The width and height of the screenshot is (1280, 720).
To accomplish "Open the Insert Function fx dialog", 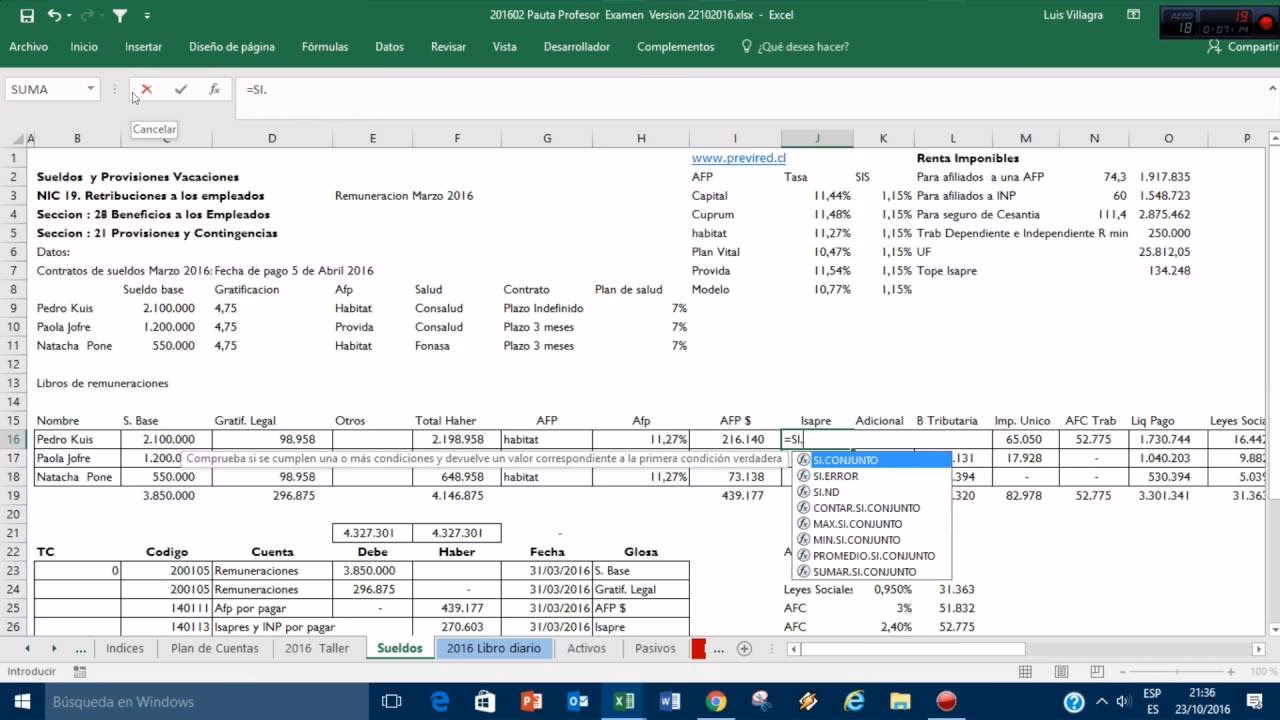I will click(x=214, y=89).
